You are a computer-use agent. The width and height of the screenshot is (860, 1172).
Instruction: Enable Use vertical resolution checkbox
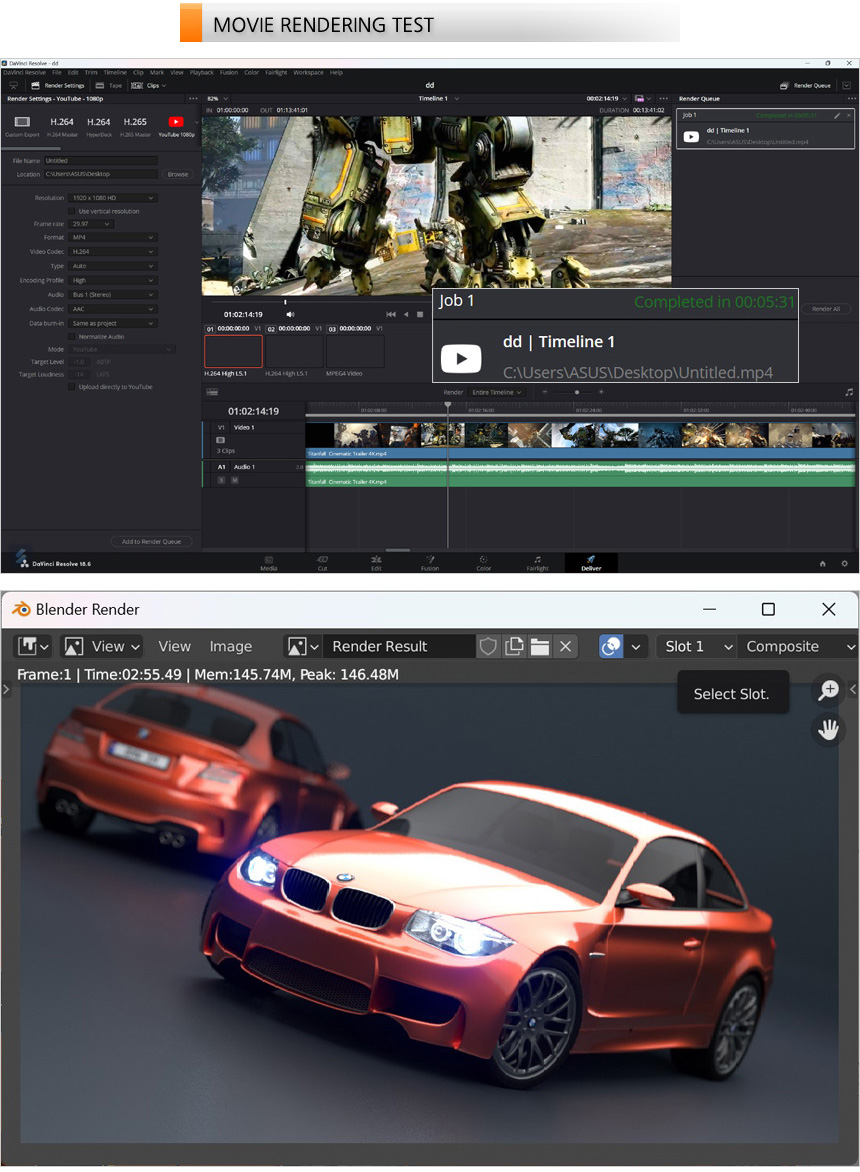[x=72, y=211]
